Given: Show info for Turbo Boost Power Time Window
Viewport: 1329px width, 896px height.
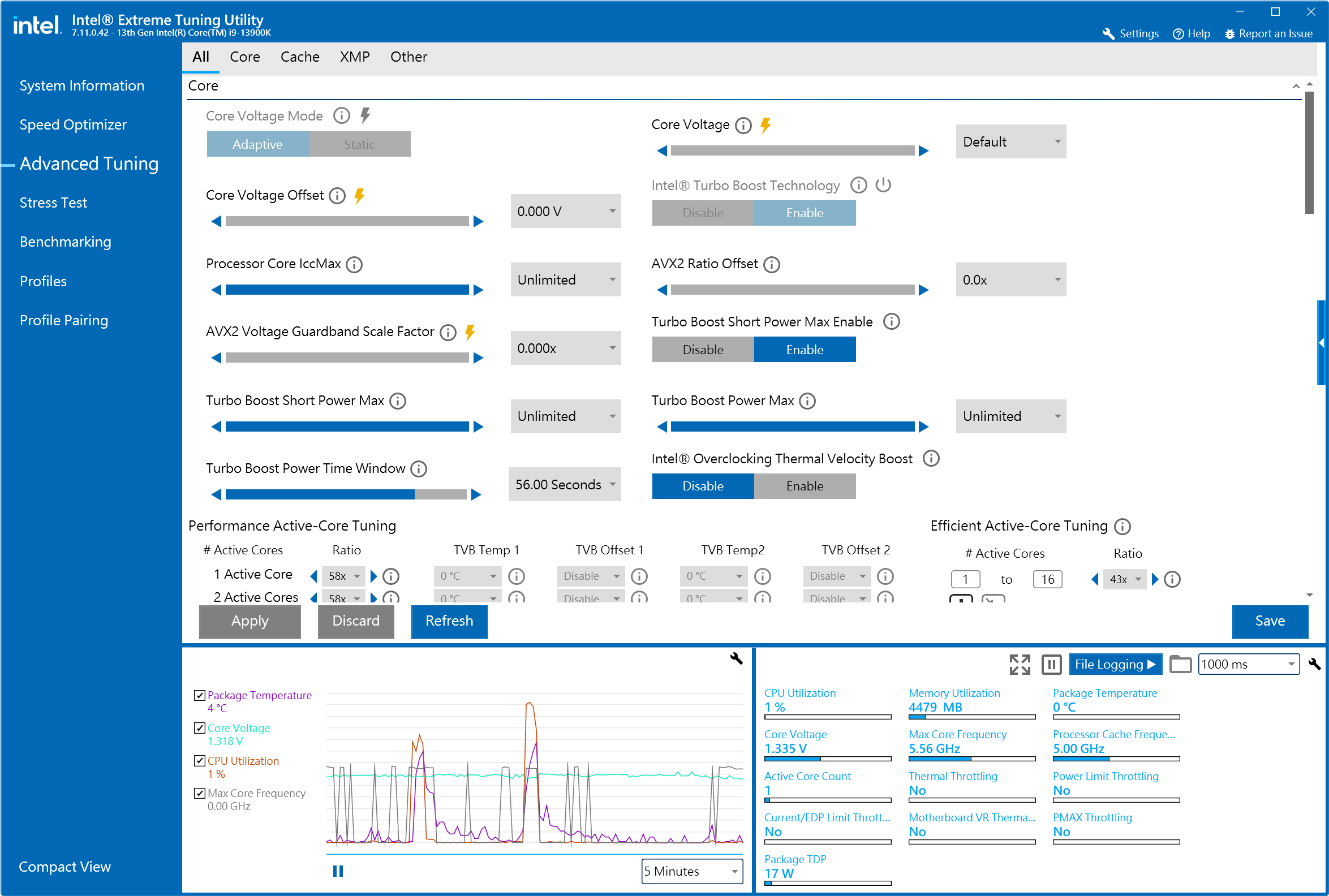Looking at the screenshot, I should [419, 469].
